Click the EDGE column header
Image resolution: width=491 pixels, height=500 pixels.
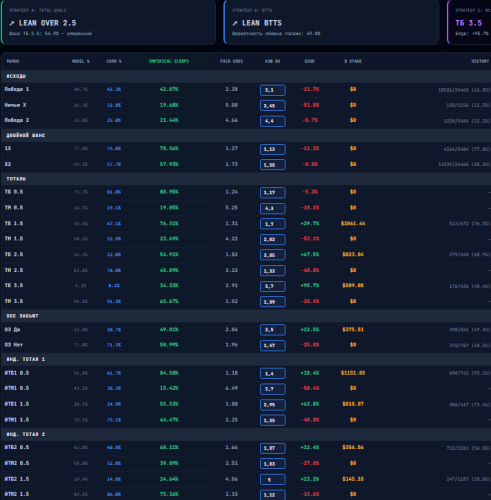pos(310,61)
